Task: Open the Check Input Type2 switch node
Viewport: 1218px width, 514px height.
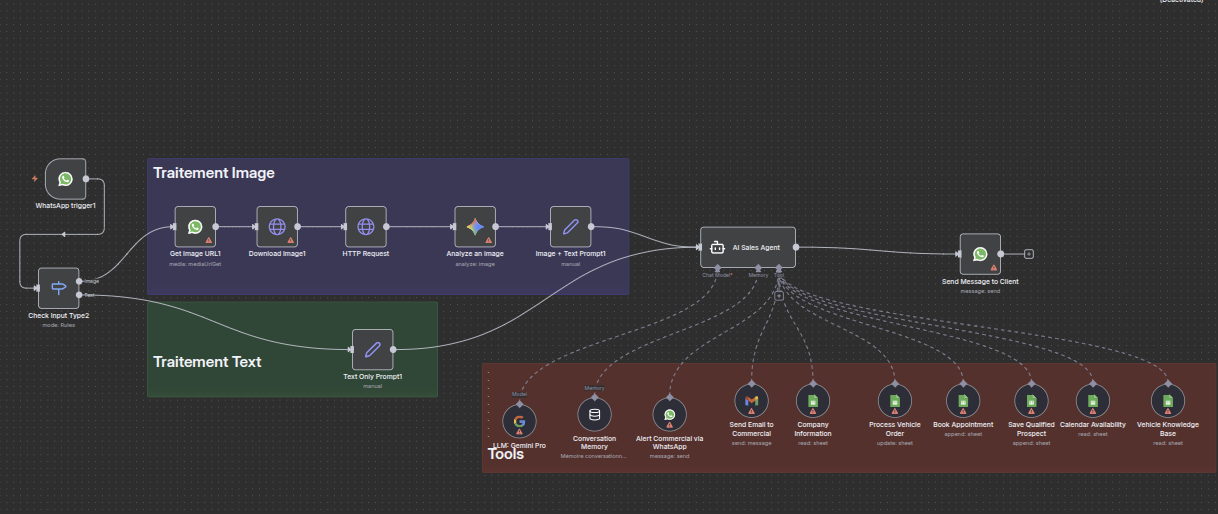Action: click(x=58, y=288)
